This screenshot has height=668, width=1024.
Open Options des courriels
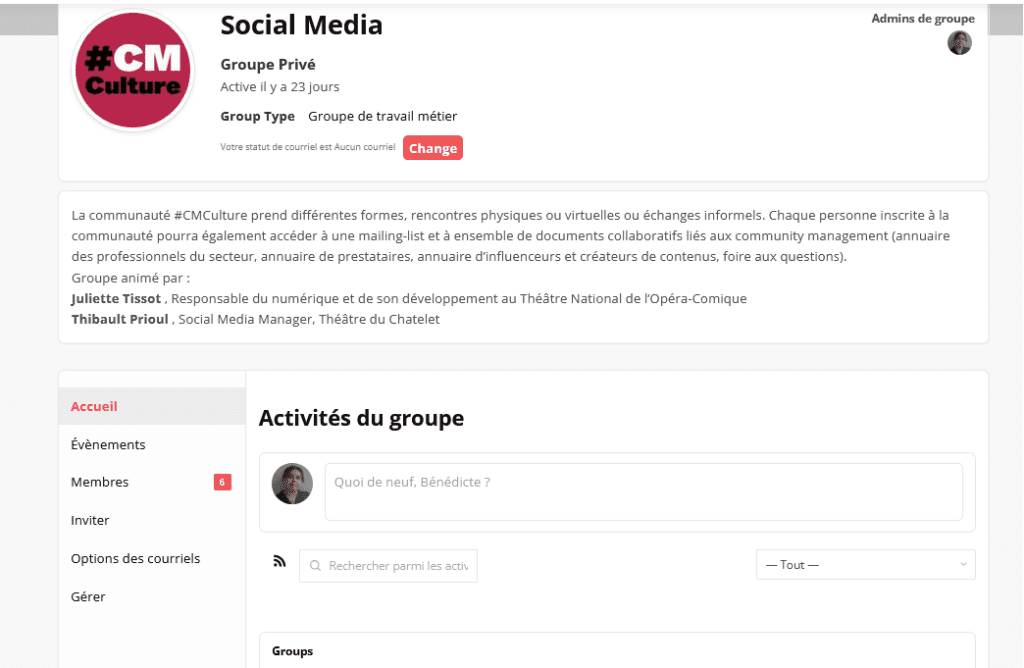[x=135, y=558]
